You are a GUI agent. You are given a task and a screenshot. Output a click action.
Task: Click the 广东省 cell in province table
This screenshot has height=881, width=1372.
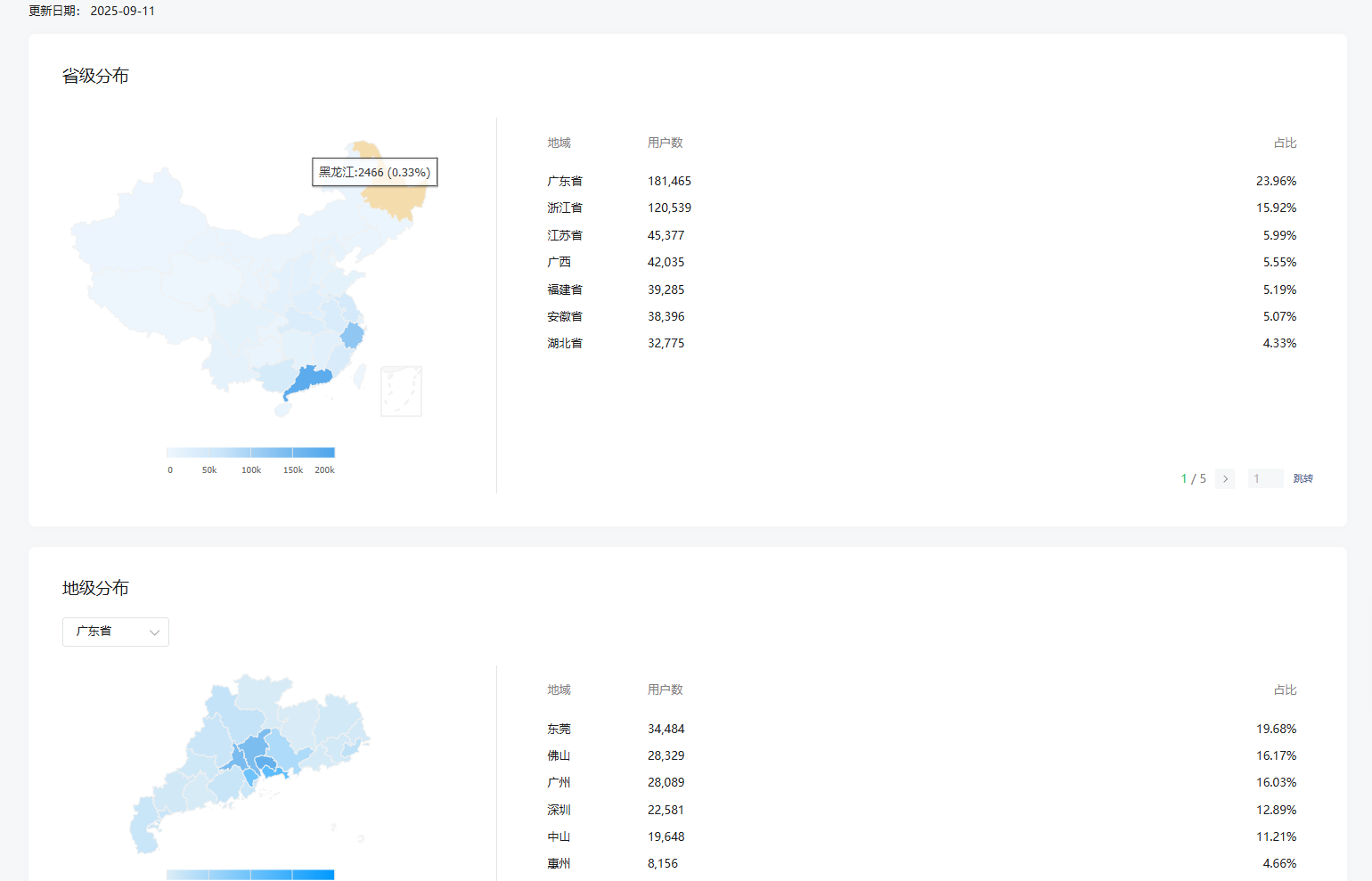click(x=565, y=181)
